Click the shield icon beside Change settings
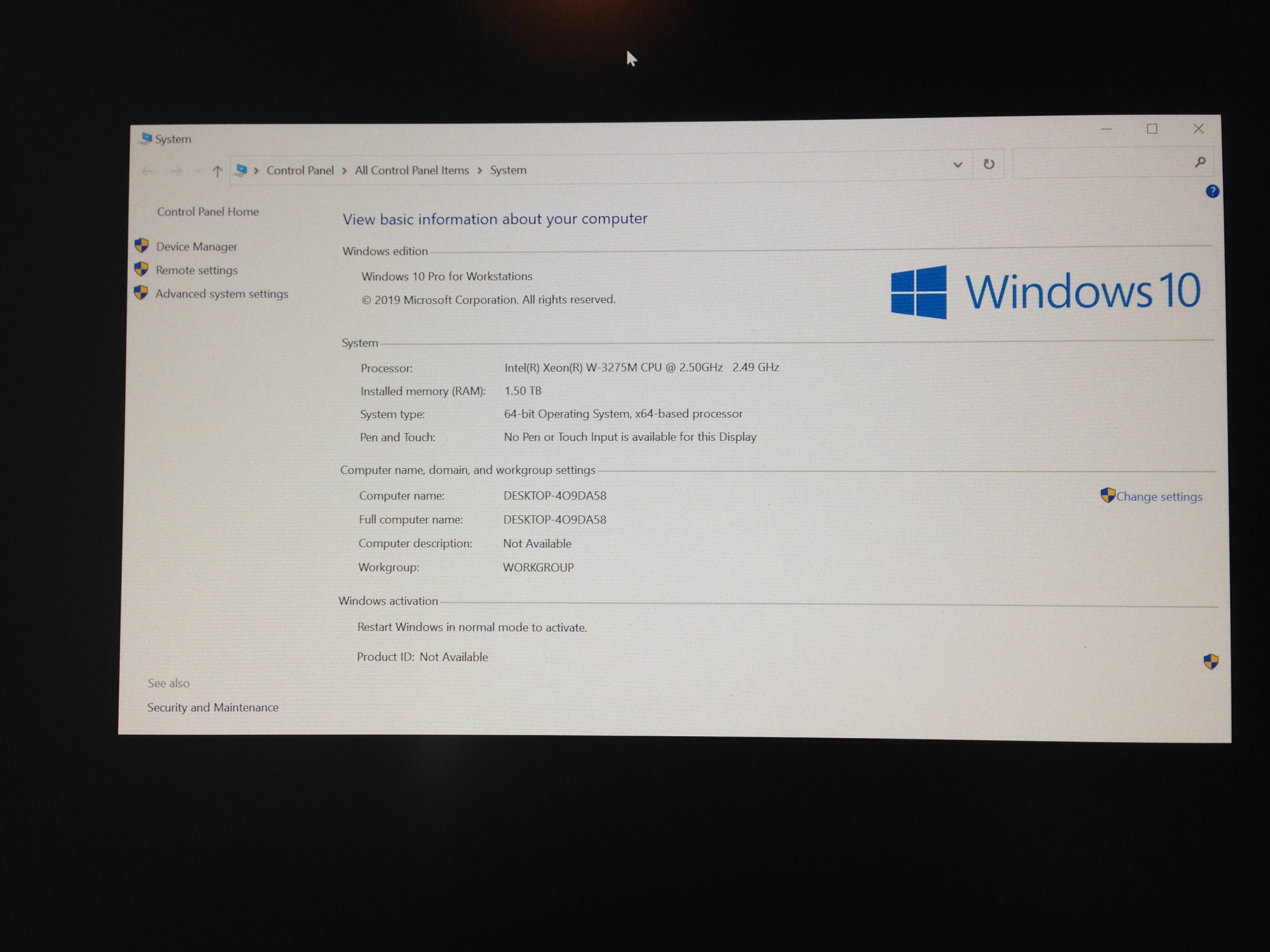Viewport: 1270px width, 952px height. pyautogui.click(x=1107, y=495)
